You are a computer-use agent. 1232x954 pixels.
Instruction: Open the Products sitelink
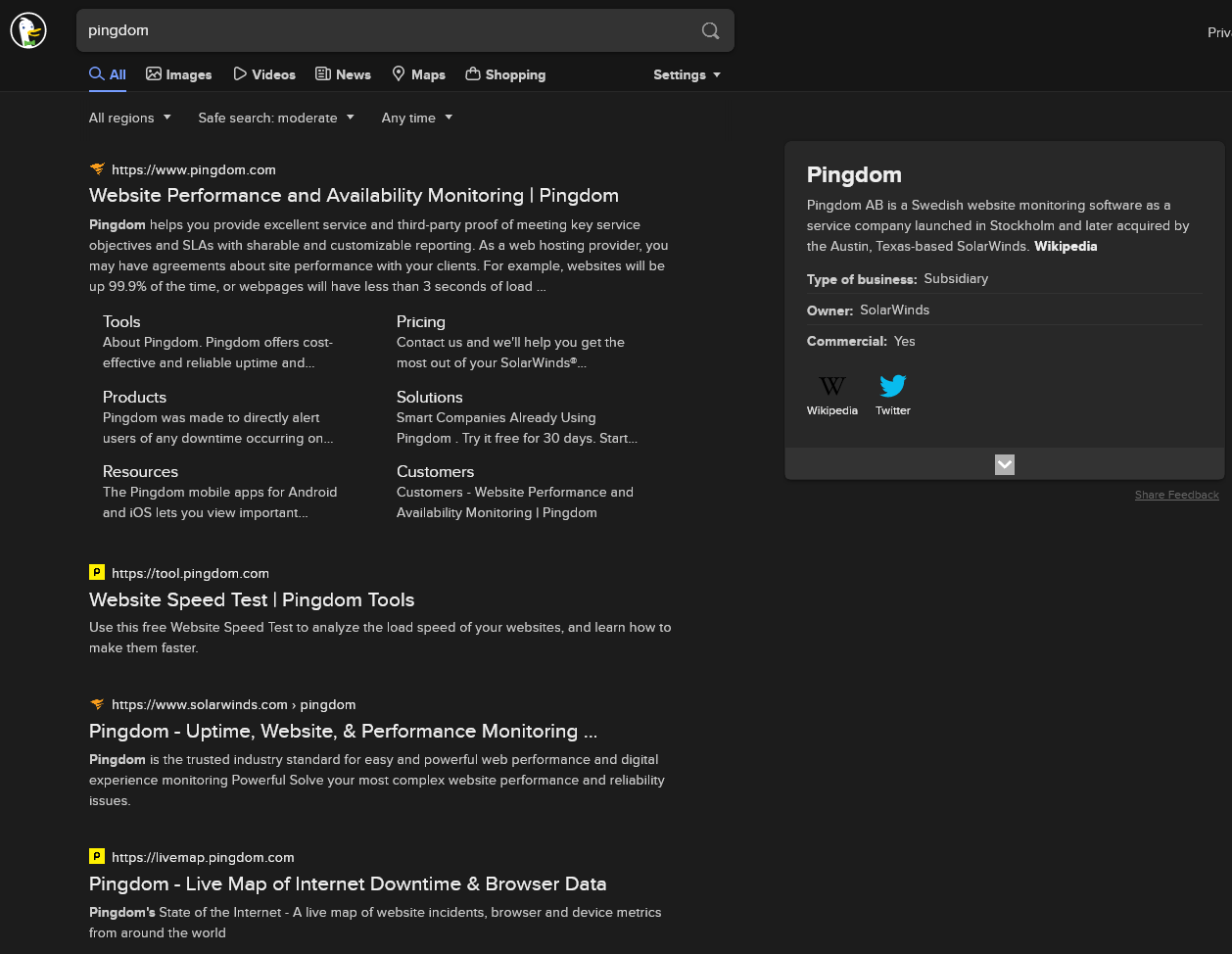[x=134, y=397]
